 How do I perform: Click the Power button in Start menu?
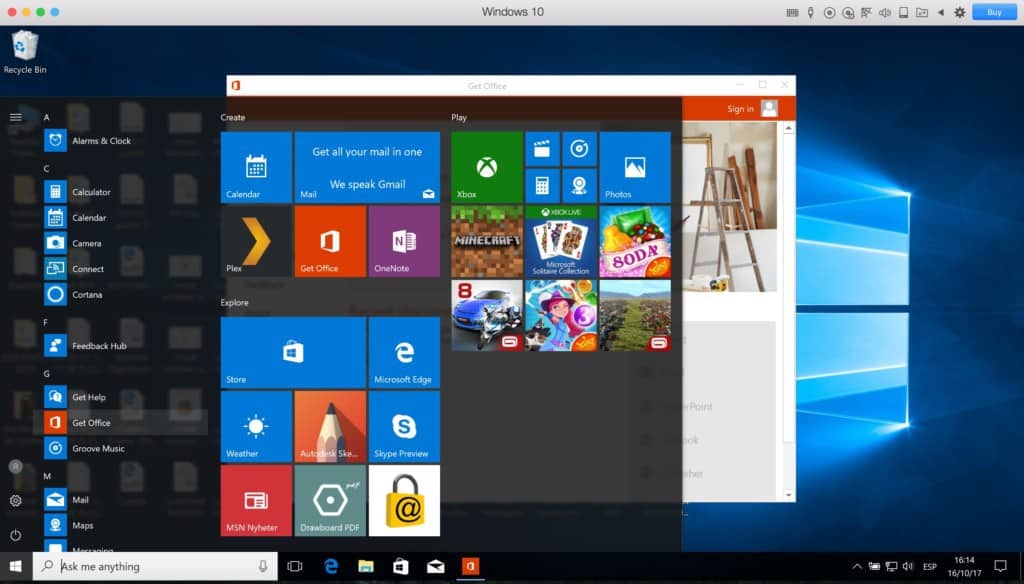16,535
